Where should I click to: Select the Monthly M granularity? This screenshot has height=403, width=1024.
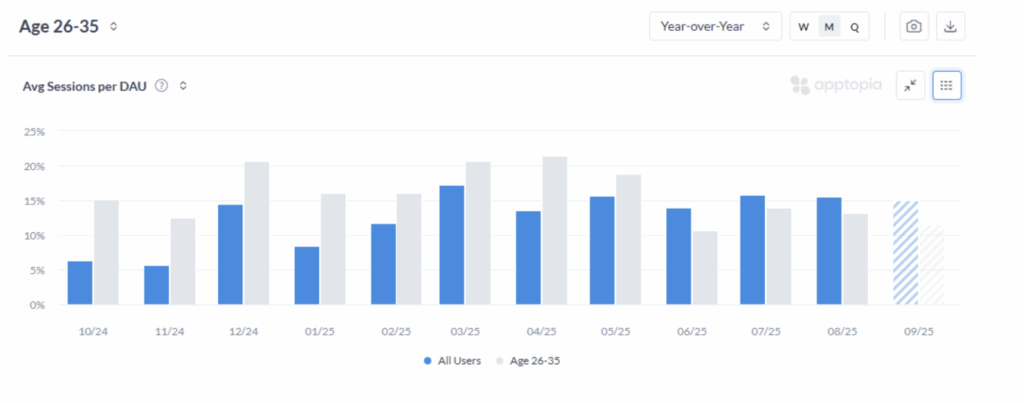[829, 27]
